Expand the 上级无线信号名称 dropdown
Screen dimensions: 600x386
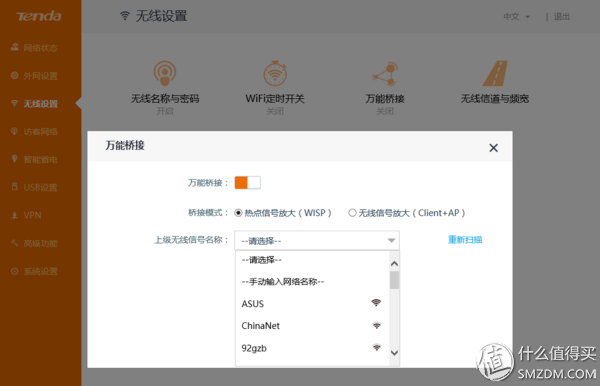tap(317, 241)
